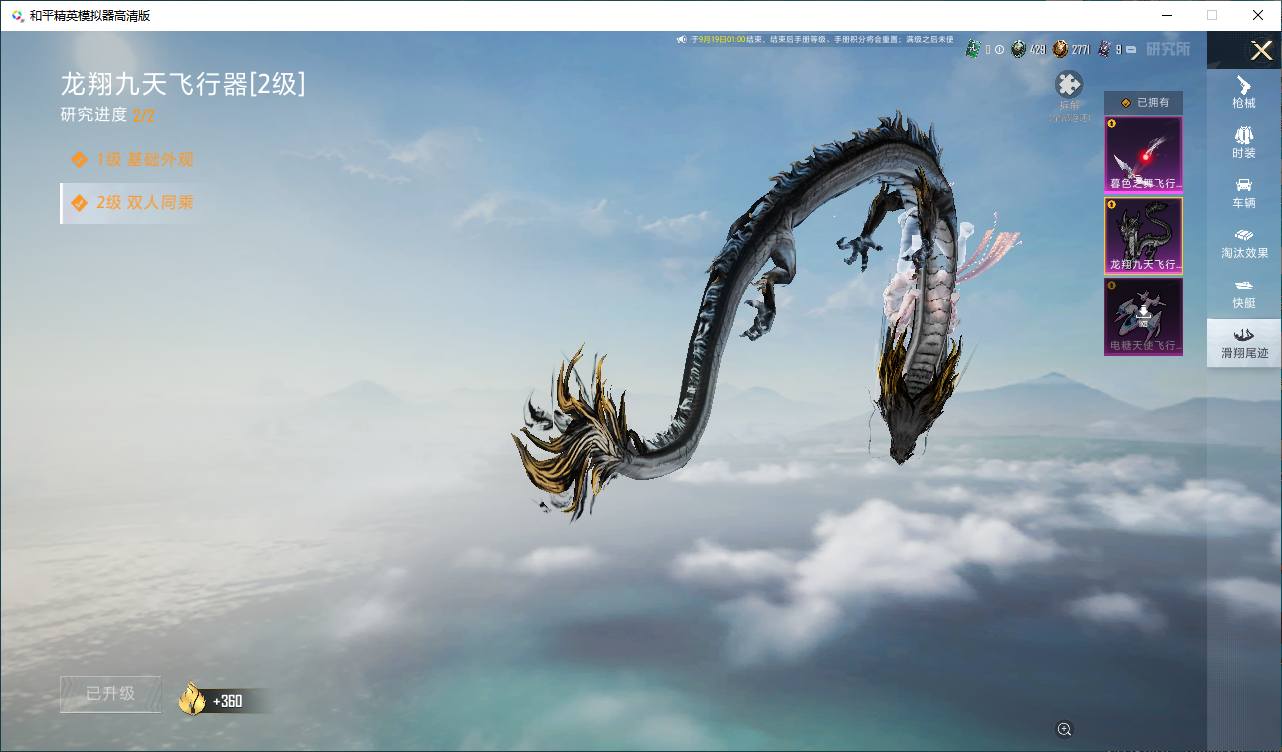Viewport: 1282px width, 752px height.
Task: Click the green card currency icon
Action: pos(972,49)
